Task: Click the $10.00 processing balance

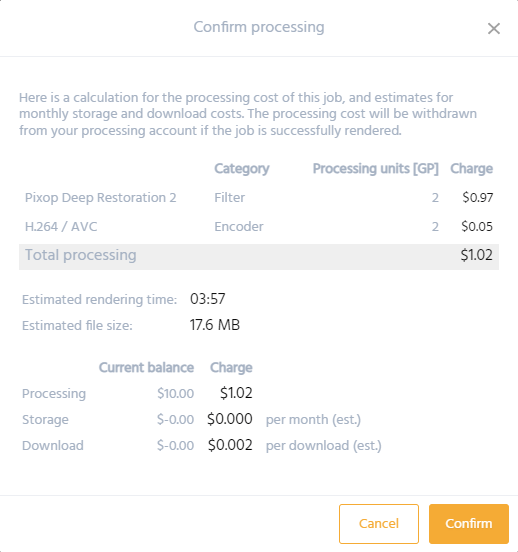Action: click(x=175, y=393)
